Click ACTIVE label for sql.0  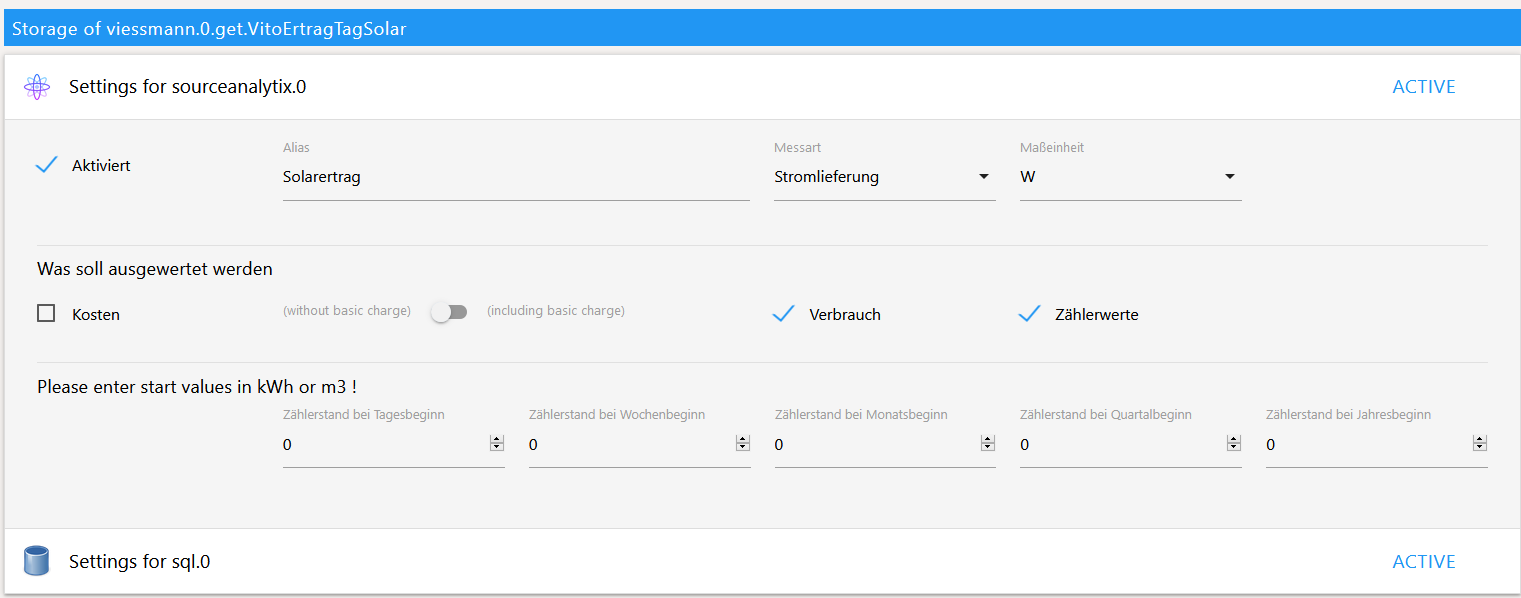pyautogui.click(x=1424, y=562)
